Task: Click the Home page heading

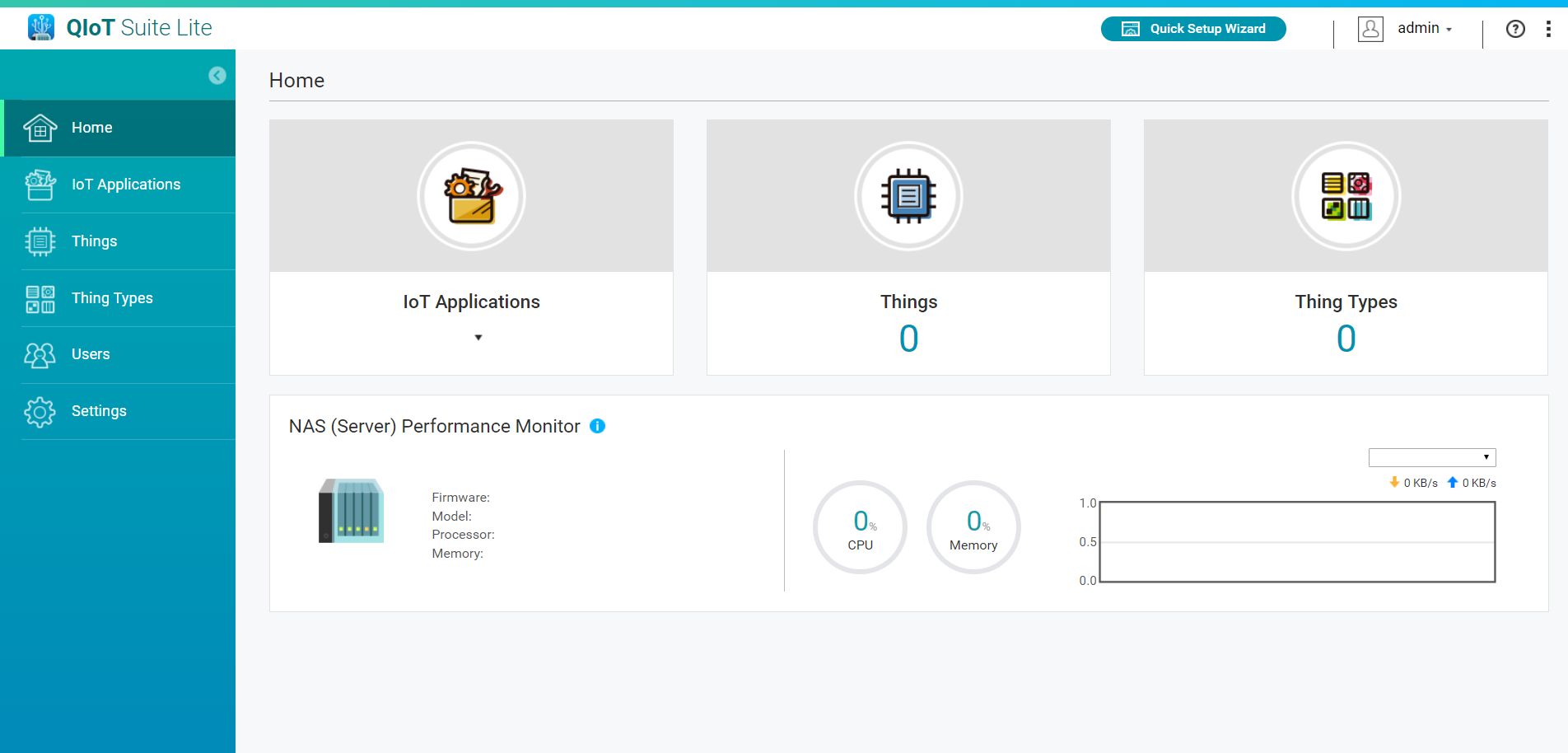Action: (x=296, y=81)
